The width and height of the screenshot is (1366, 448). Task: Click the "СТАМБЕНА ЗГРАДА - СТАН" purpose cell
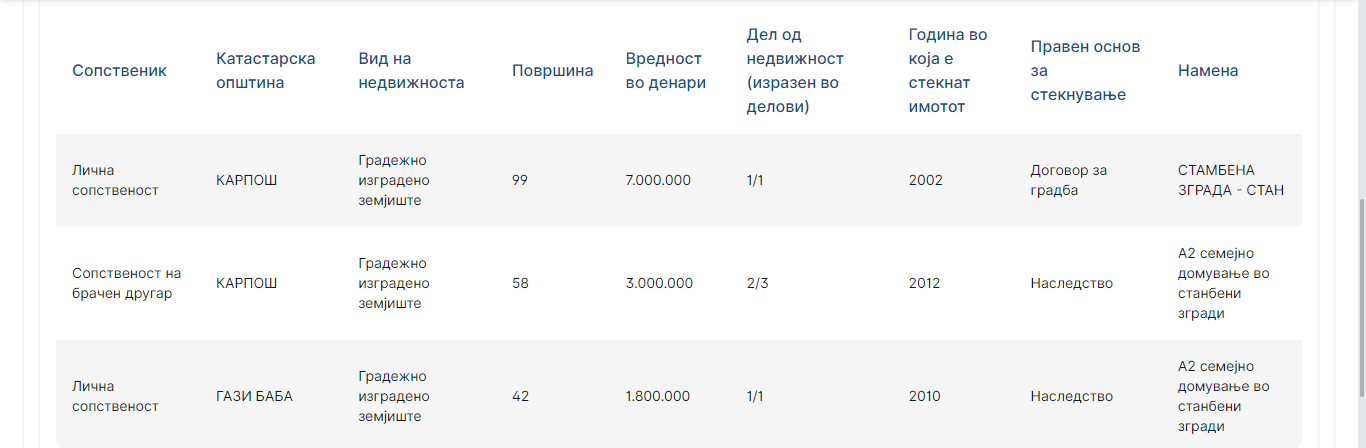point(1231,180)
